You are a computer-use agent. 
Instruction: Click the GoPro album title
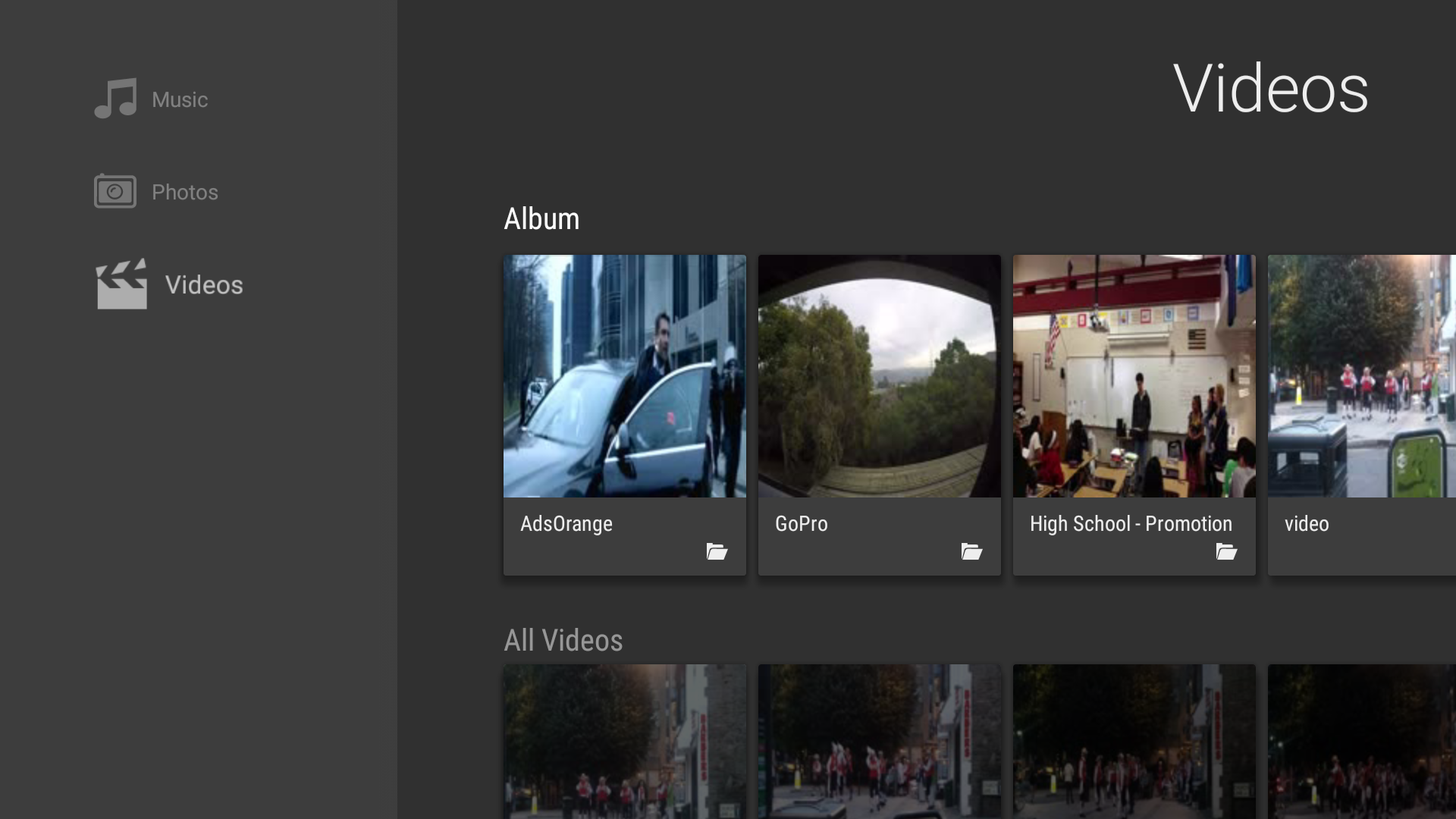[802, 524]
